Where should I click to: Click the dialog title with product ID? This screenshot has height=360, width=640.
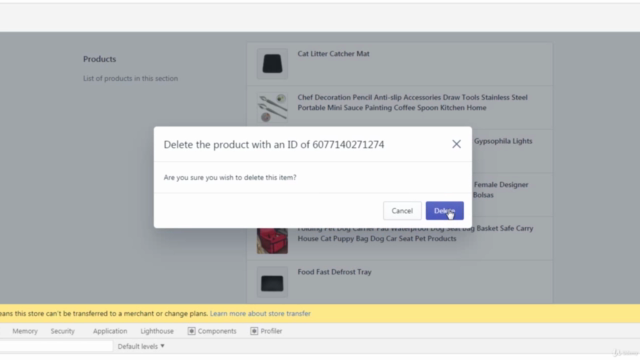pos(274,144)
